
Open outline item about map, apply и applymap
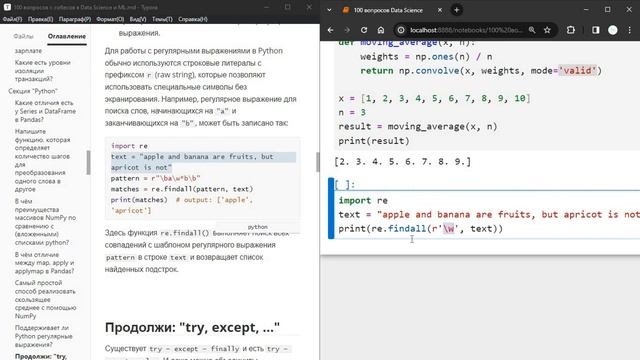point(44,262)
